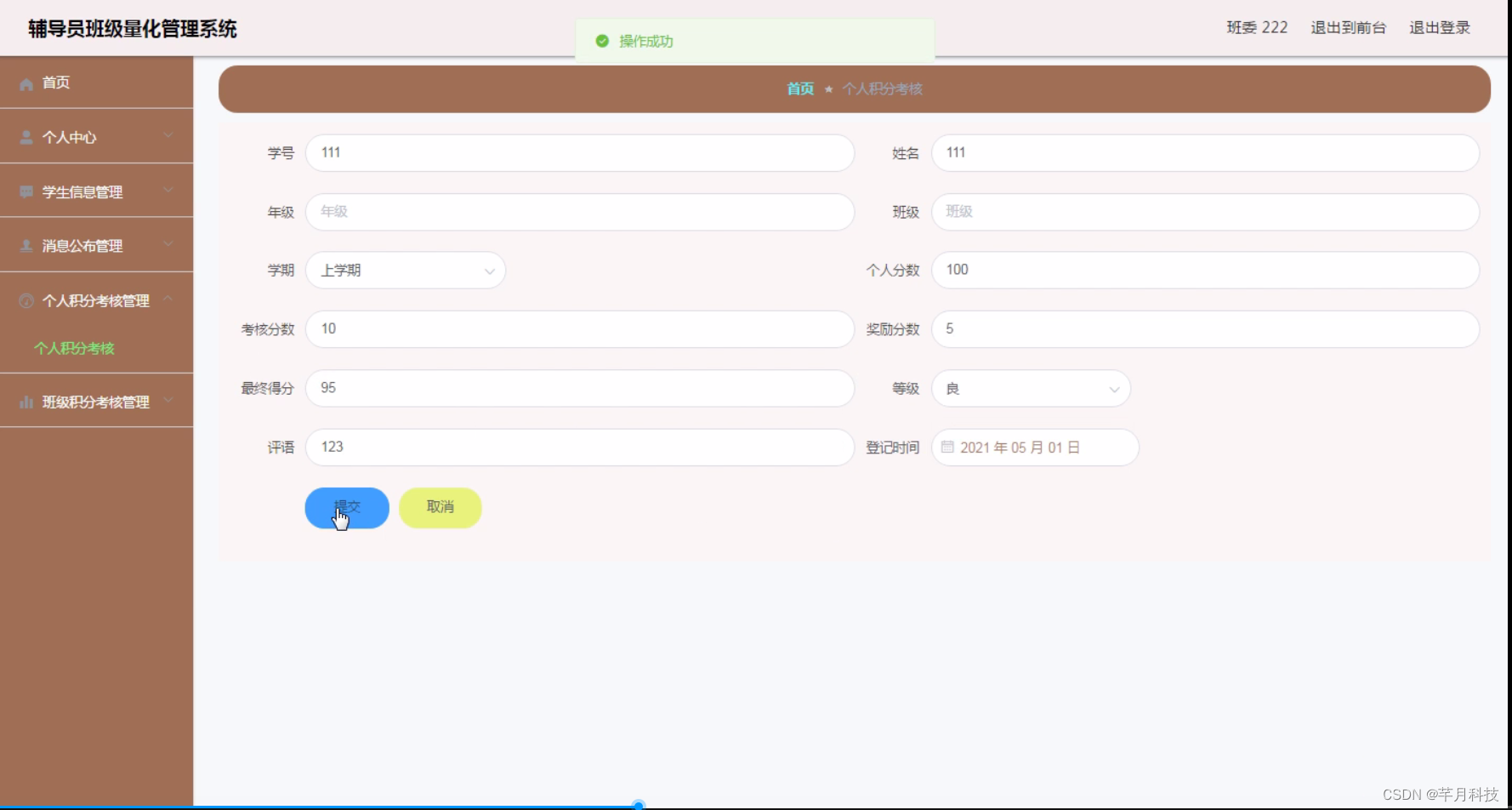Viewport: 1512px width, 810px height.
Task: Click the calendar icon in 登记时间 field
Action: [946, 447]
